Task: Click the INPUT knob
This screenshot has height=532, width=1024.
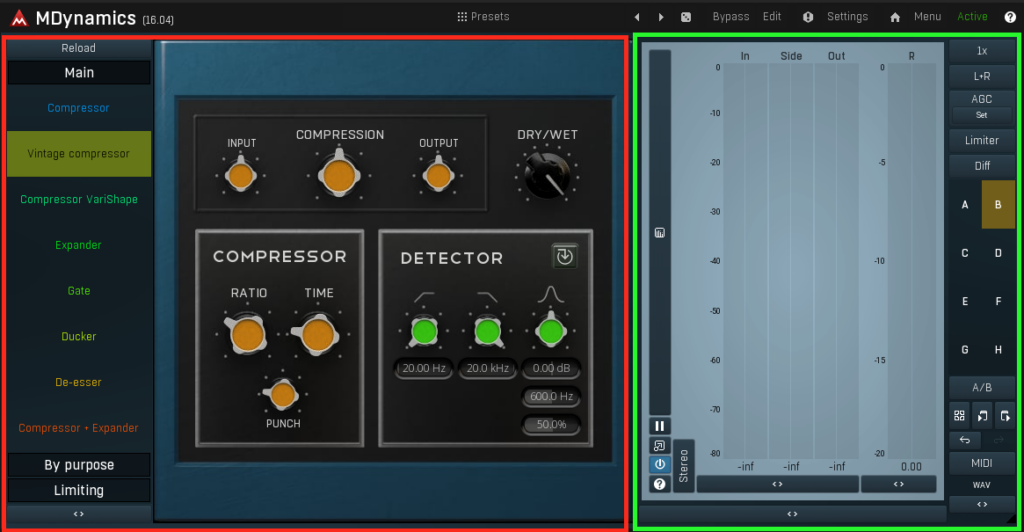Action: (241, 176)
